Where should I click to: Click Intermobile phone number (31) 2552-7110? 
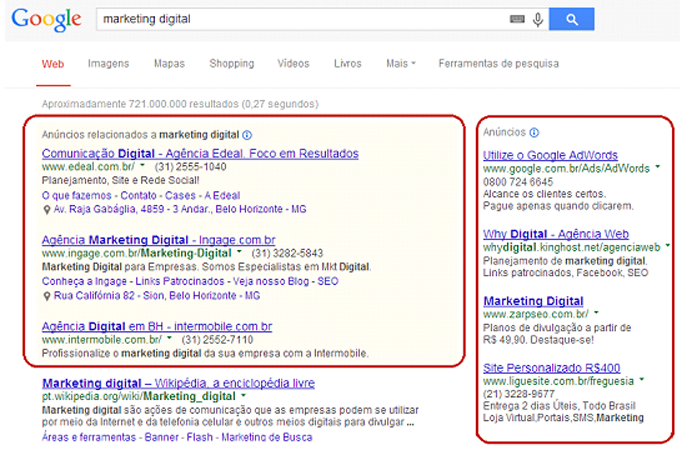[217, 340]
